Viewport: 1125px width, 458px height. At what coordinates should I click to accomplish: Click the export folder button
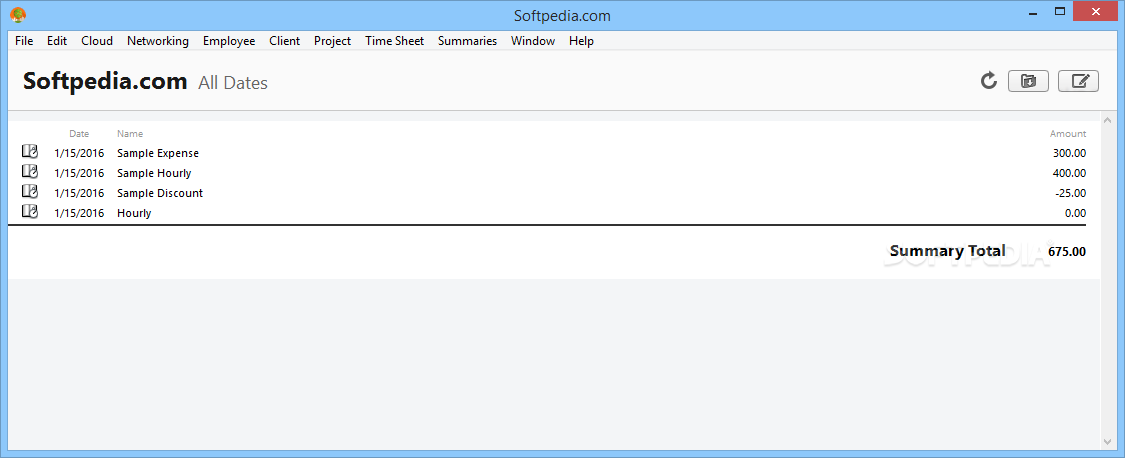1028,81
